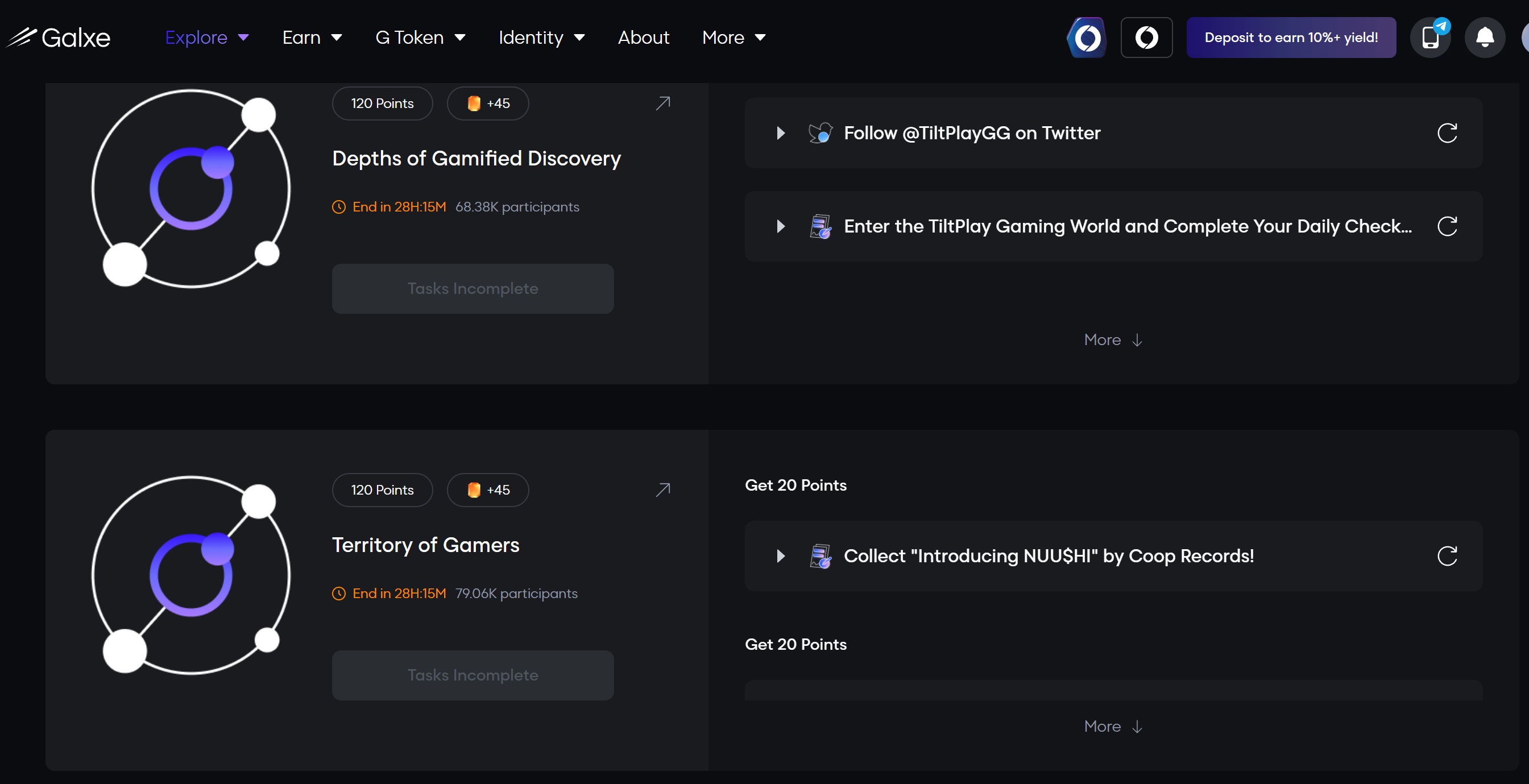Refresh the TiltPlay Daily Check task
1529x784 pixels.
[1447, 226]
